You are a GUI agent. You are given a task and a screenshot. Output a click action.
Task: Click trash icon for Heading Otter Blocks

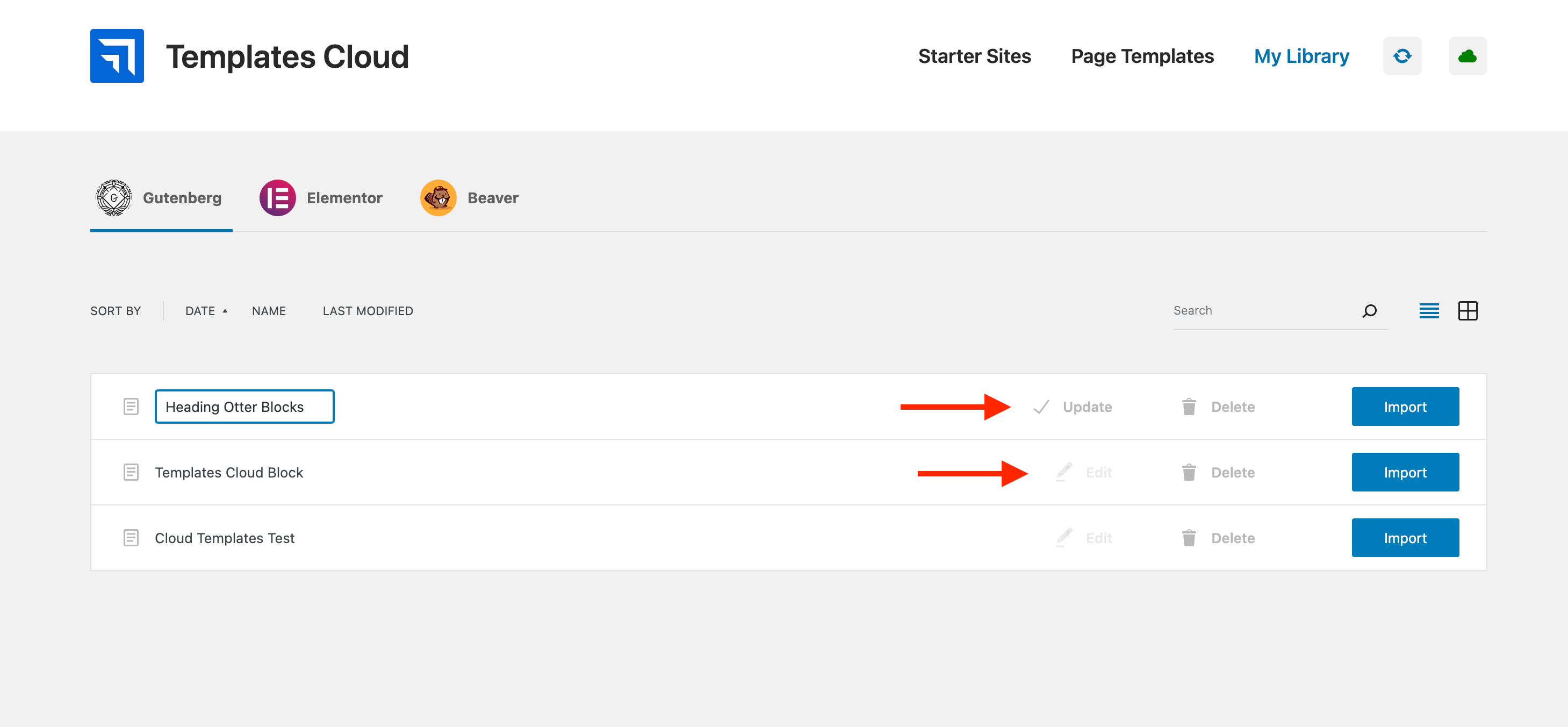(x=1188, y=407)
